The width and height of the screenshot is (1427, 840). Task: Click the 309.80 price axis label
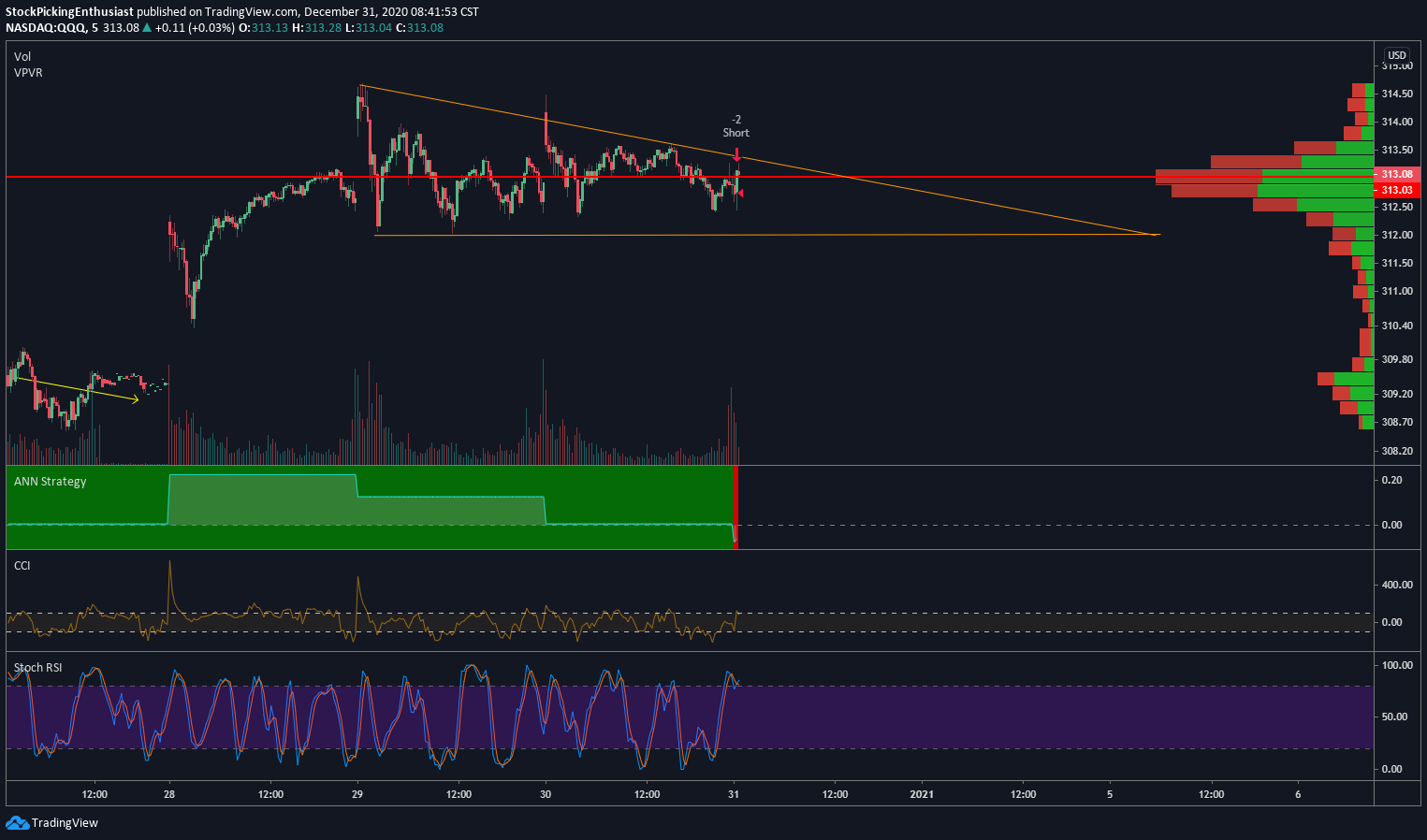[1397, 359]
